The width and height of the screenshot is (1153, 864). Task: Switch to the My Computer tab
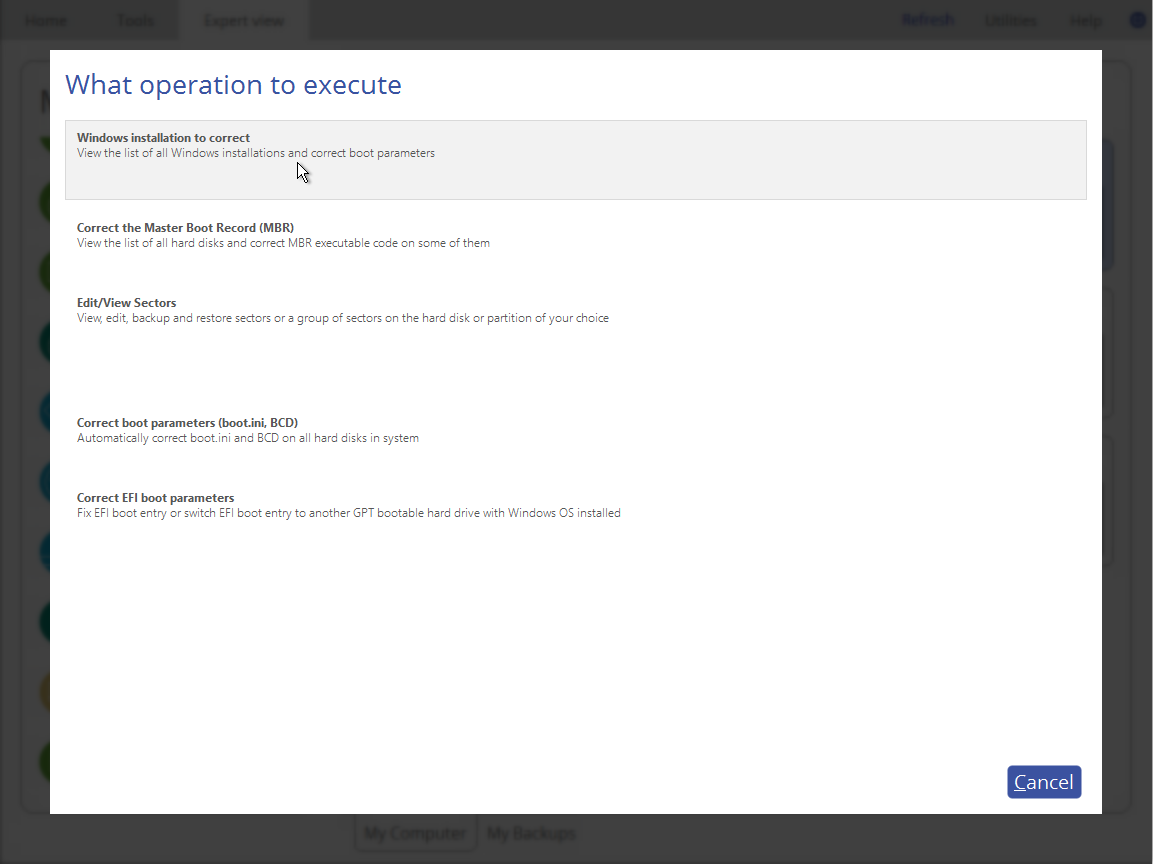(x=415, y=833)
